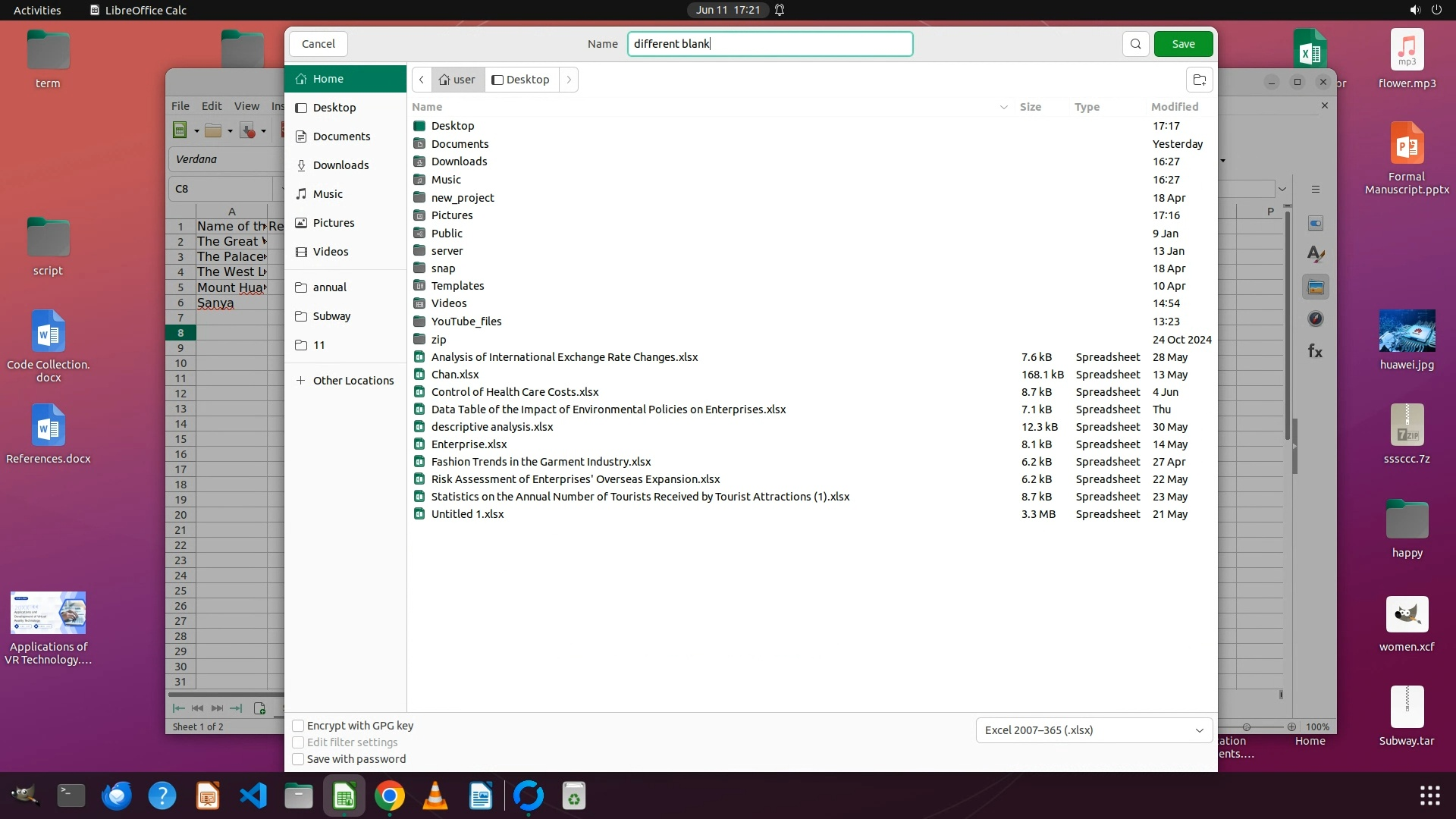Screen dimensions: 1456x819
Task: Open the sidebar Styles panel icon
Action: pos(1316,255)
